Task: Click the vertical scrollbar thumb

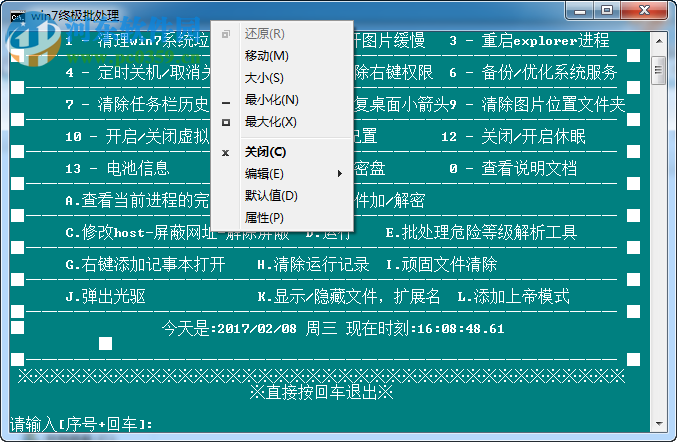Action: coord(658,70)
